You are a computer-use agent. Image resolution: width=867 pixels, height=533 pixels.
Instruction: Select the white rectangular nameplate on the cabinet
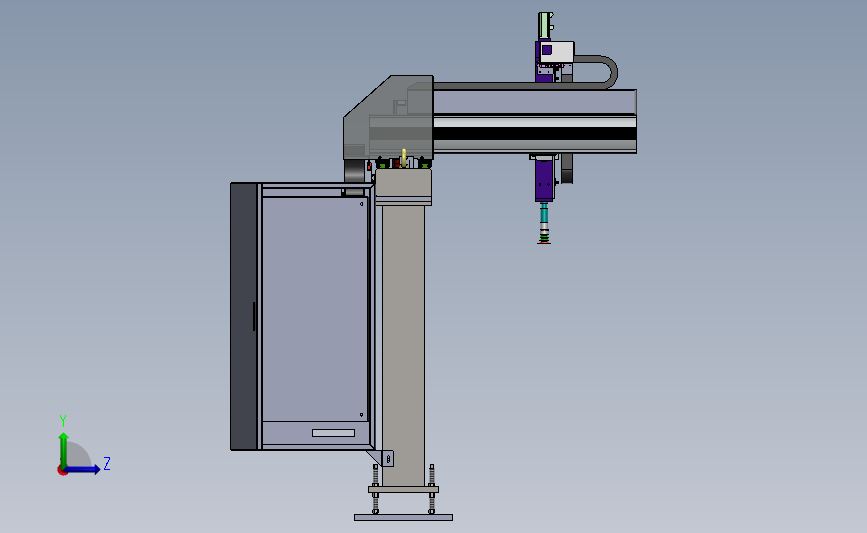(333, 433)
